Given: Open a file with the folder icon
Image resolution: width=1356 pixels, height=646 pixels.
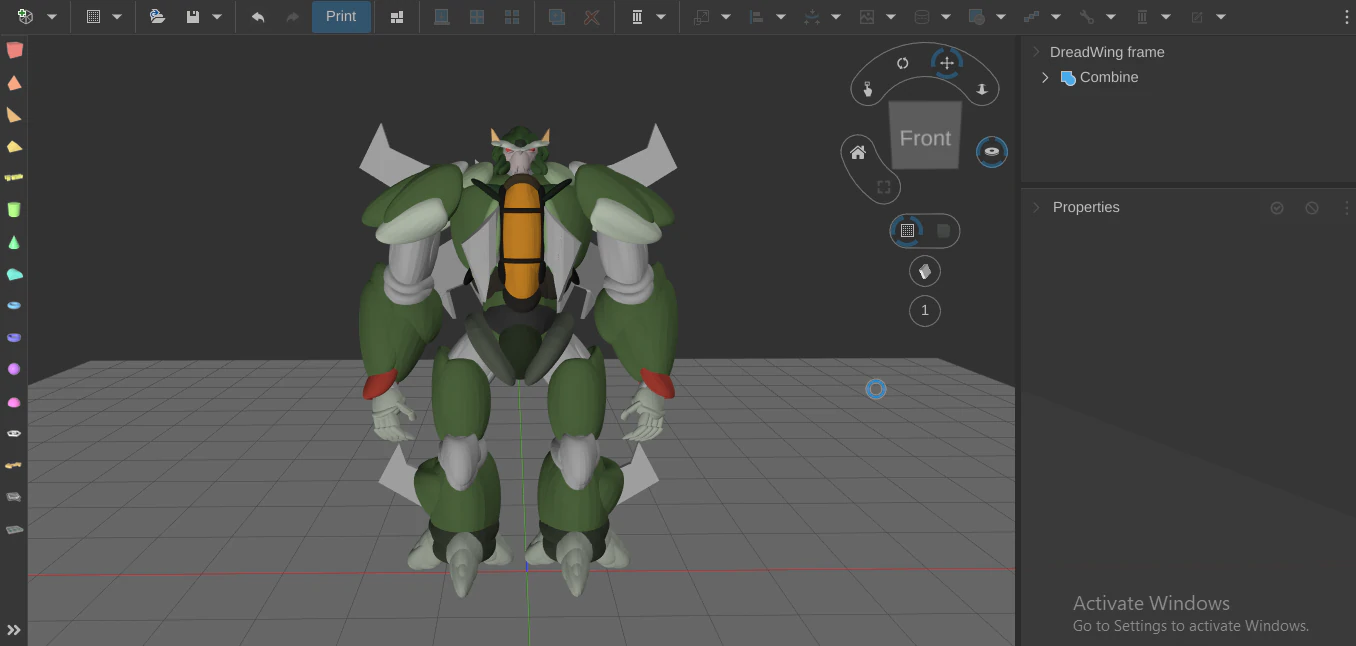Looking at the screenshot, I should click(x=157, y=17).
